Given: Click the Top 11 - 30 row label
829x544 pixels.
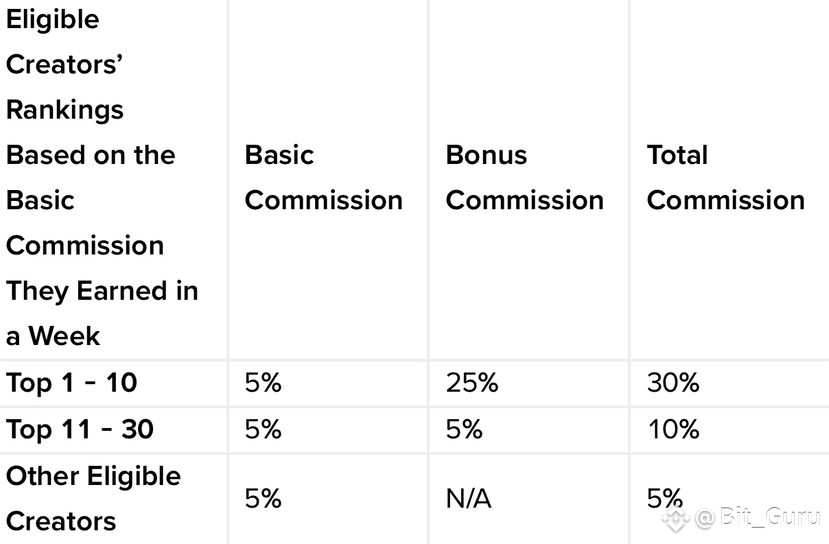Looking at the screenshot, I should pyautogui.click(x=80, y=429).
